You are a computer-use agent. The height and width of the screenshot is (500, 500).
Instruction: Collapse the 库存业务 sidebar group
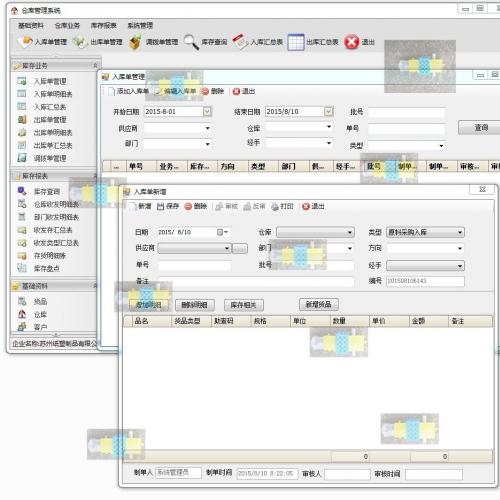coord(95,66)
